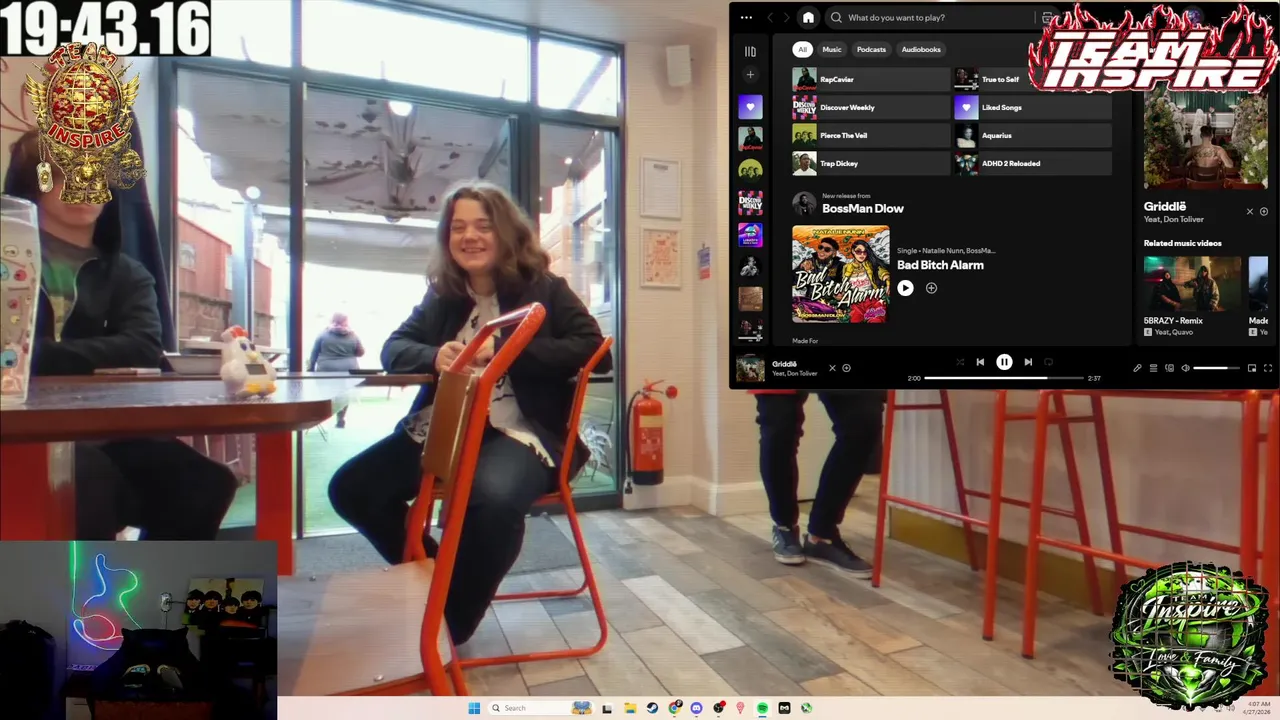Add Griddlë to library from side panel
This screenshot has height=720, width=1280.
[x=1264, y=212]
